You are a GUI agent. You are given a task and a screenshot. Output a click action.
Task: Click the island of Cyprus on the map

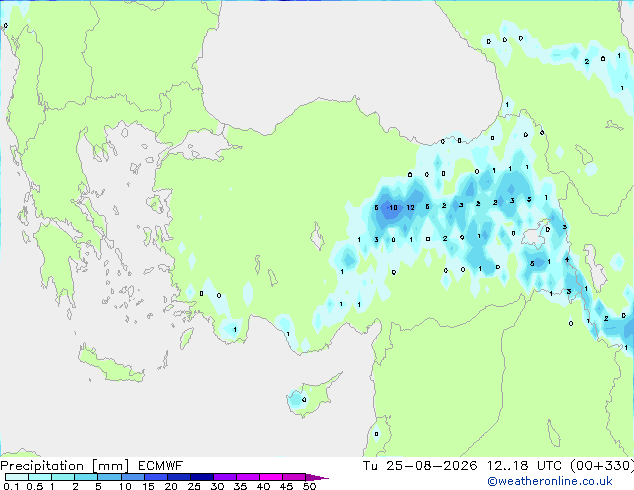[x=313, y=395]
